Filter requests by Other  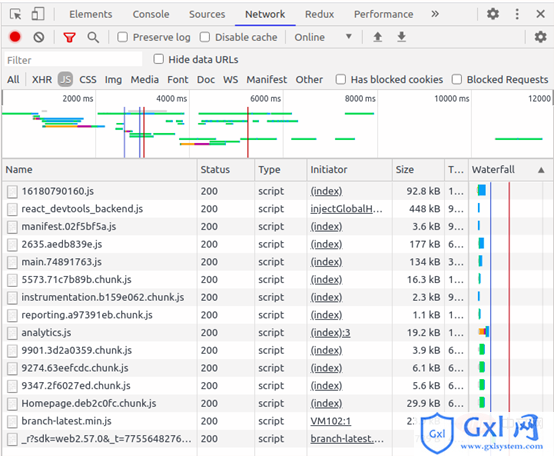[x=309, y=79]
